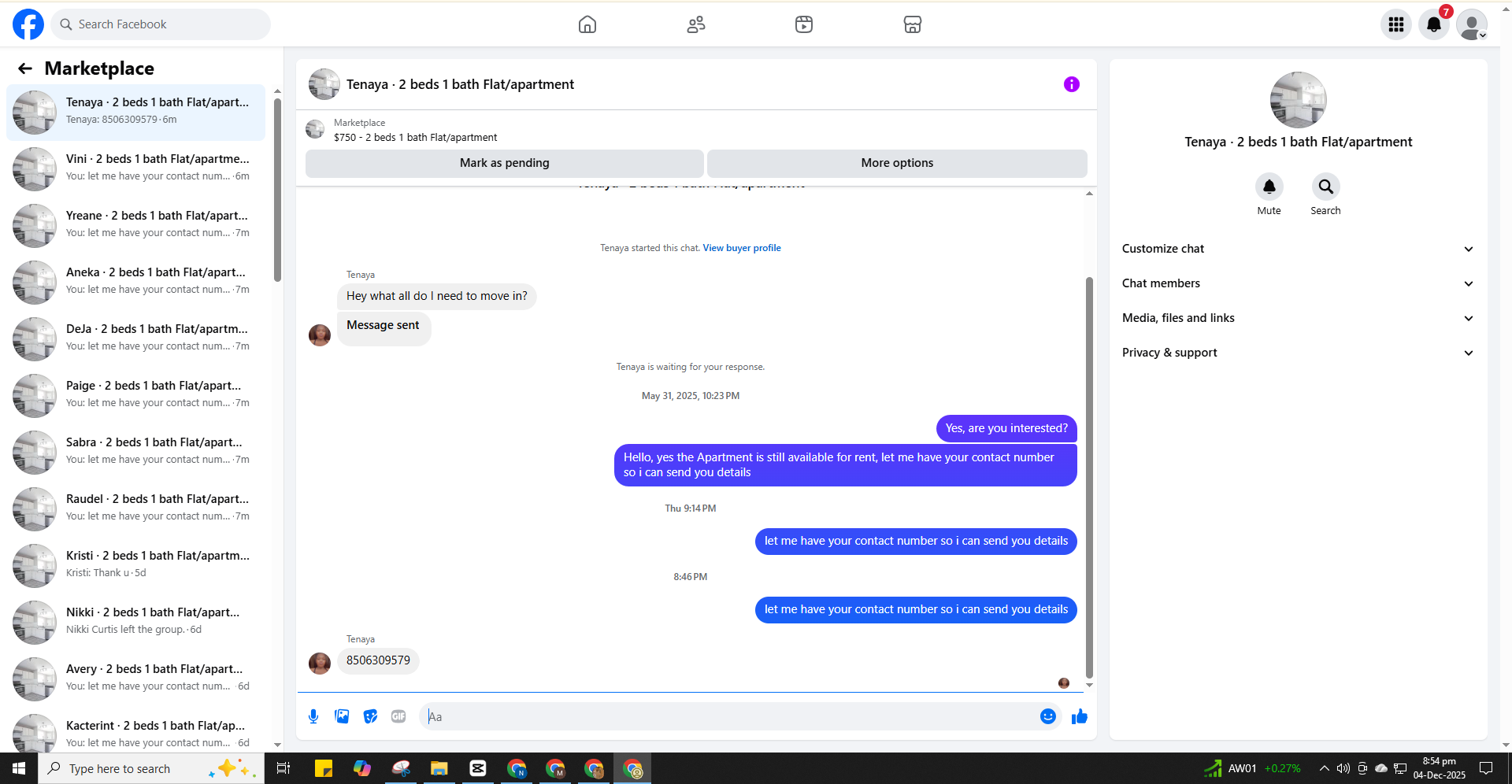Viewport: 1512px width, 784px height.
Task: Open the Aneka conversation in the list
Action: pyautogui.click(x=136, y=283)
